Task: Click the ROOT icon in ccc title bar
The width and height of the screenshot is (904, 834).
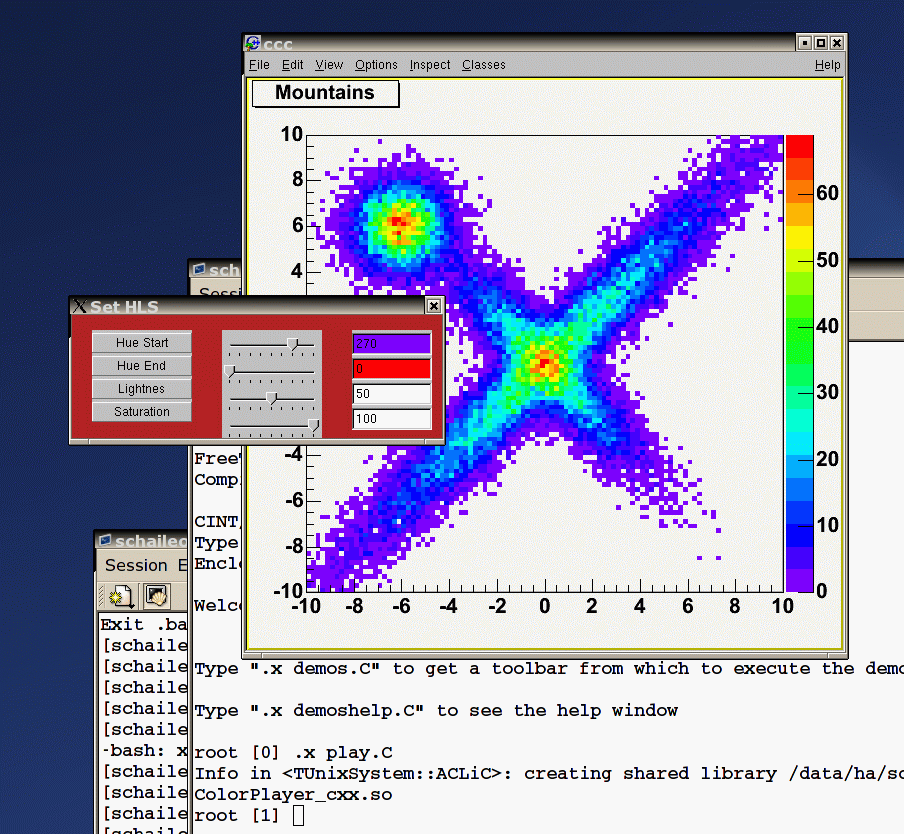Action: point(253,44)
